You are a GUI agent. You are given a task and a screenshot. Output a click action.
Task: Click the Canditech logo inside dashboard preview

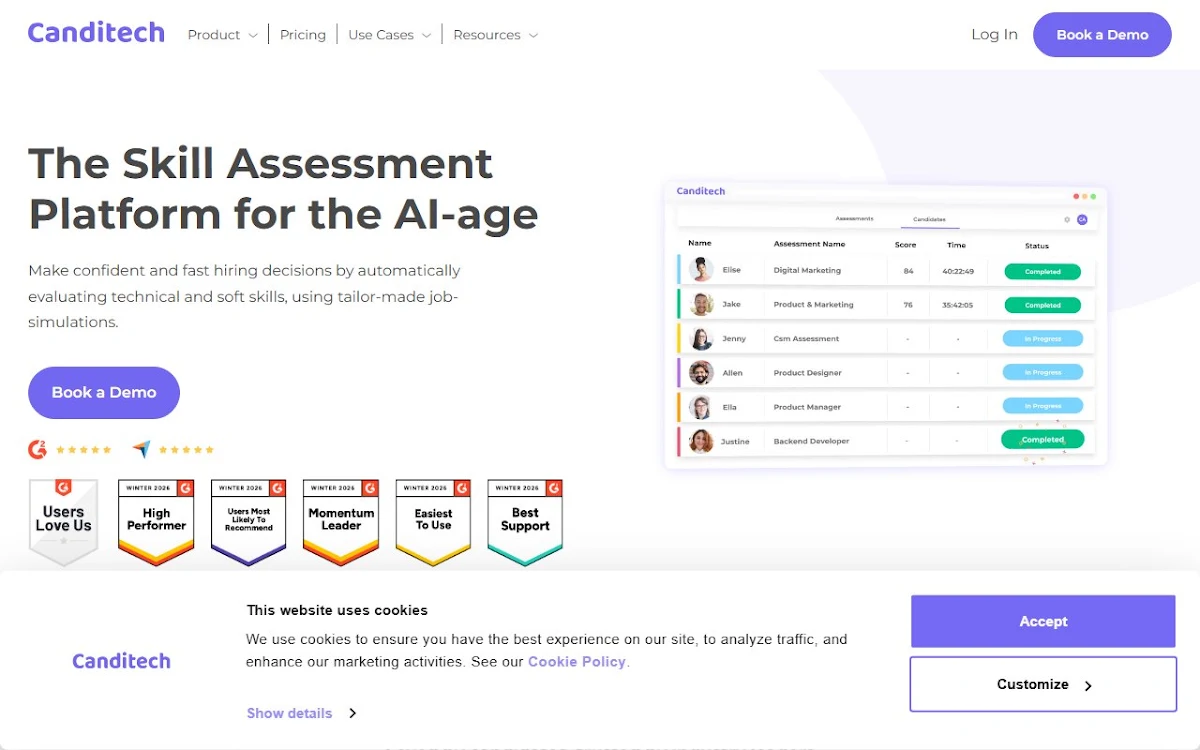(700, 191)
